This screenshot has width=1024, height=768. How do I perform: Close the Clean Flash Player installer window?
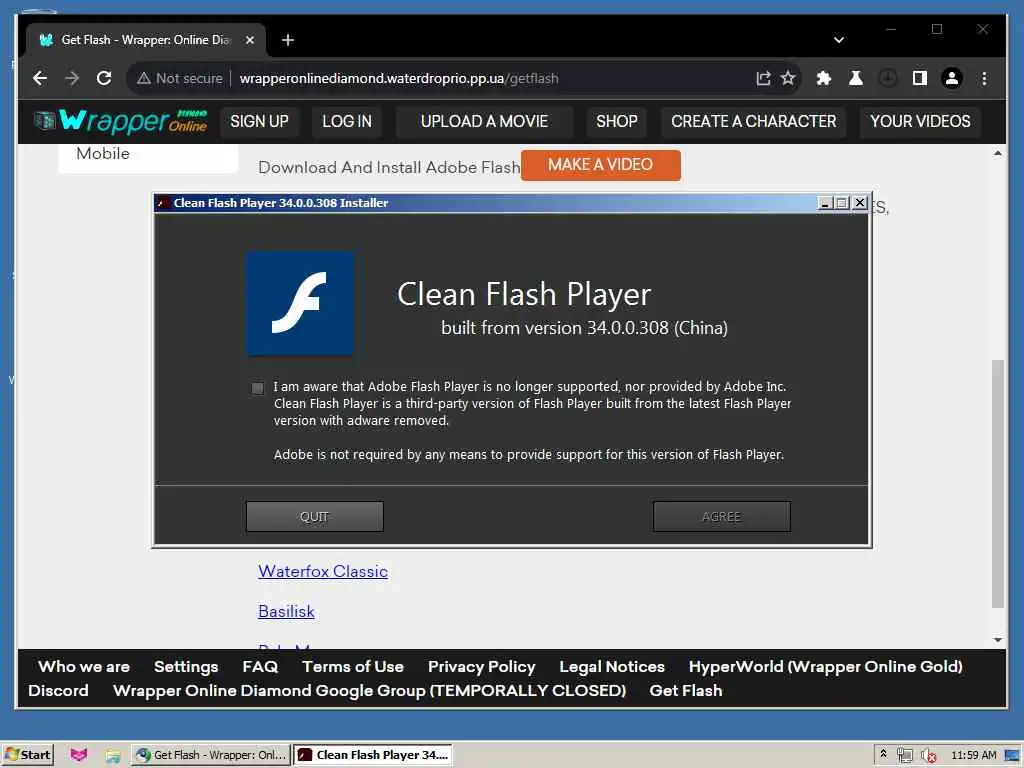tap(860, 203)
